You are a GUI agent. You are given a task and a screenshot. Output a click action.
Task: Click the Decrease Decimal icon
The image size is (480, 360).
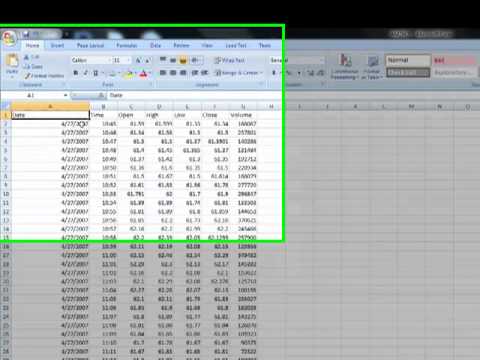tap(320, 73)
